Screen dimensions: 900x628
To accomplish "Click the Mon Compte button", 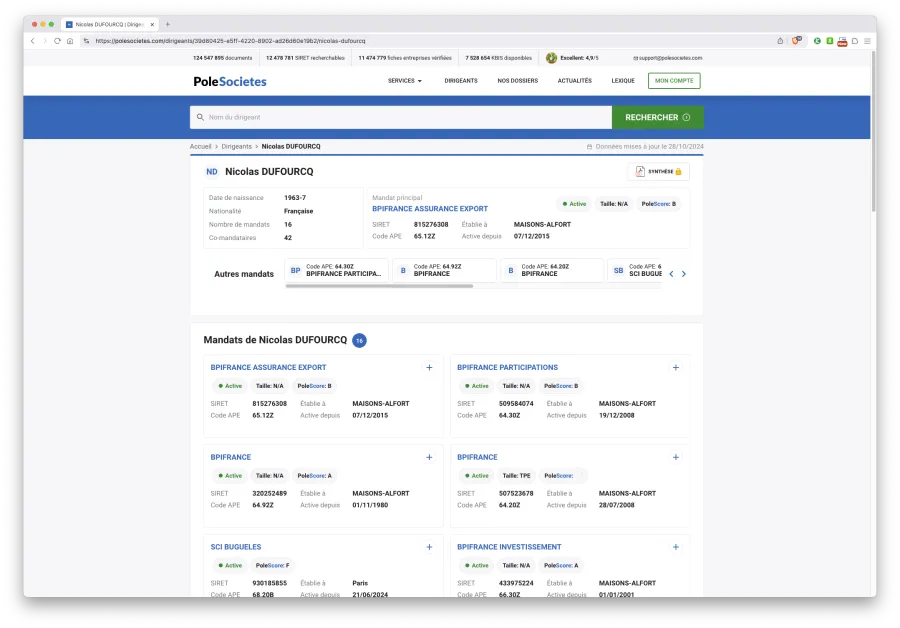I will pos(674,81).
